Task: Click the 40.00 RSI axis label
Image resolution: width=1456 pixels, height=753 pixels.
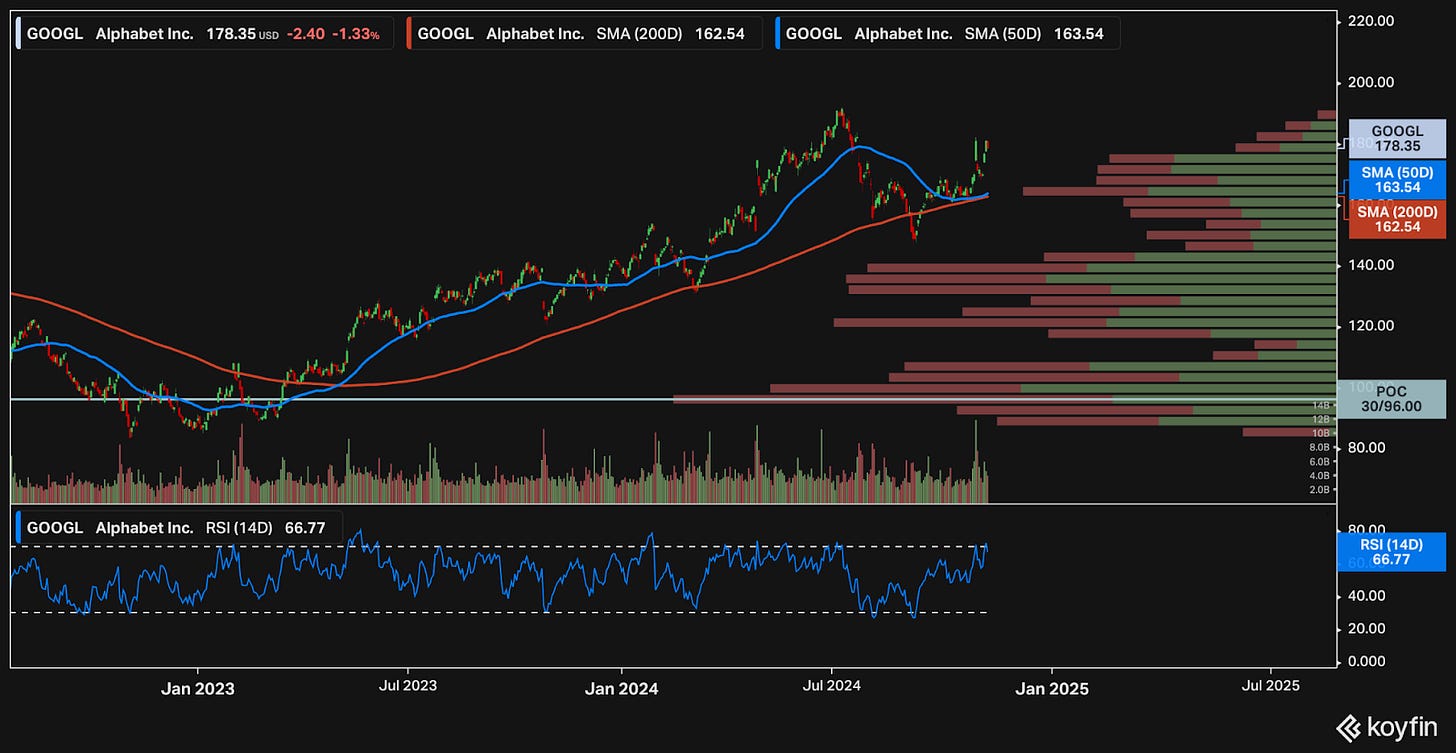Action: coord(1366,596)
